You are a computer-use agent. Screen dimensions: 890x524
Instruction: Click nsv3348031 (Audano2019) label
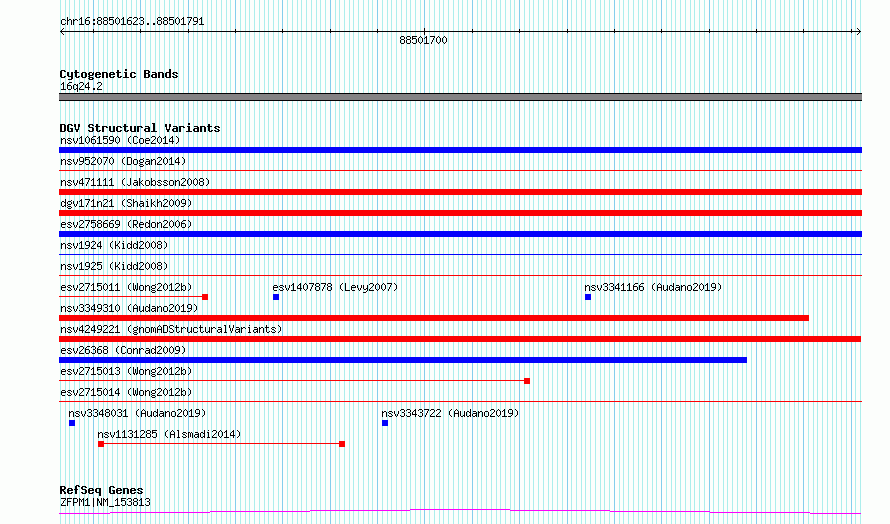[137, 413]
